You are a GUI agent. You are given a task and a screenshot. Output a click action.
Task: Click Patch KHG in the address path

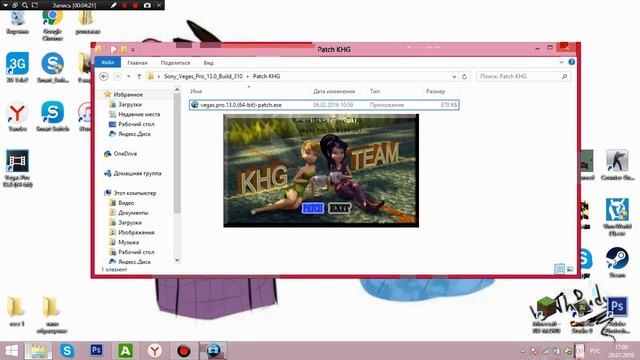[x=266, y=76]
